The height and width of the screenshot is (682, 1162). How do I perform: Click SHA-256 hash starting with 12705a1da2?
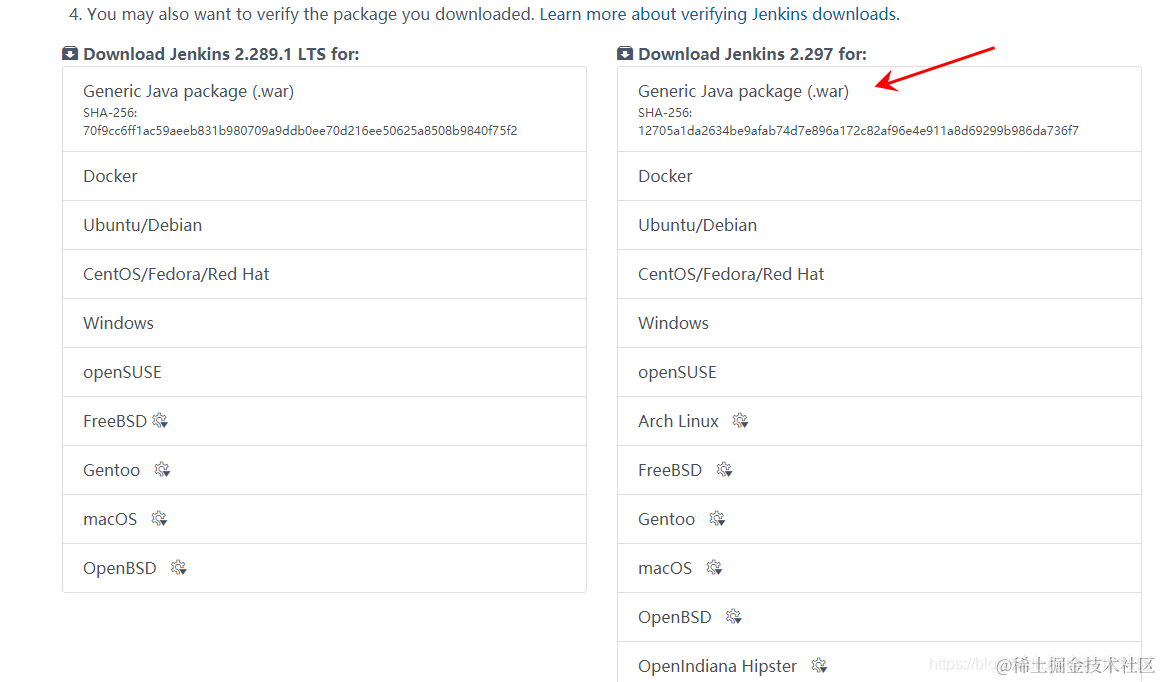(x=858, y=130)
